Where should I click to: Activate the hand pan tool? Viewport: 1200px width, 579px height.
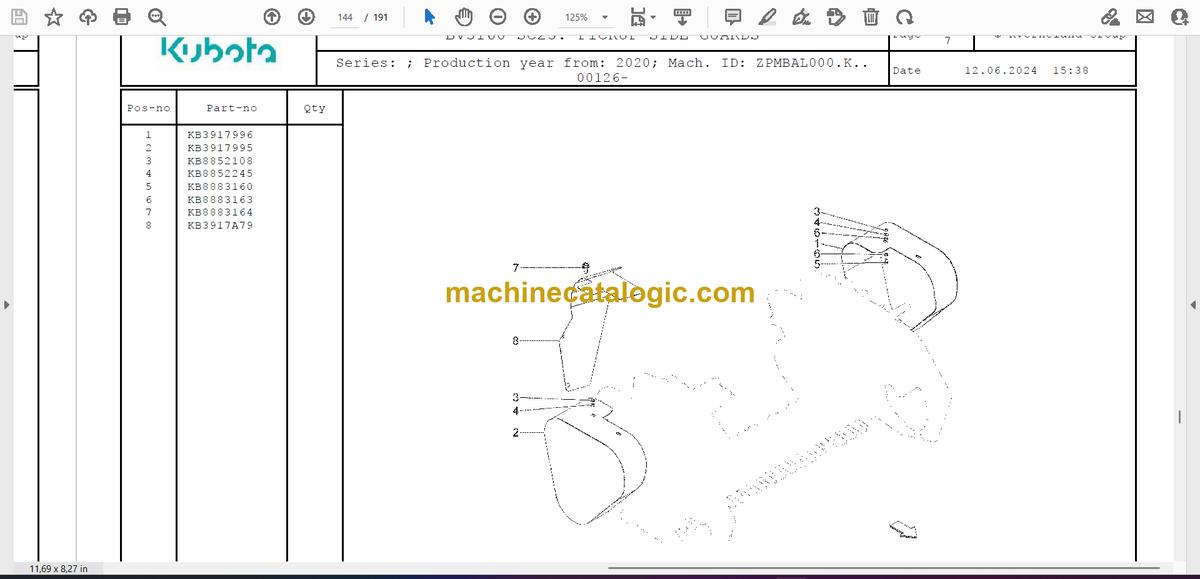(464, 17)
